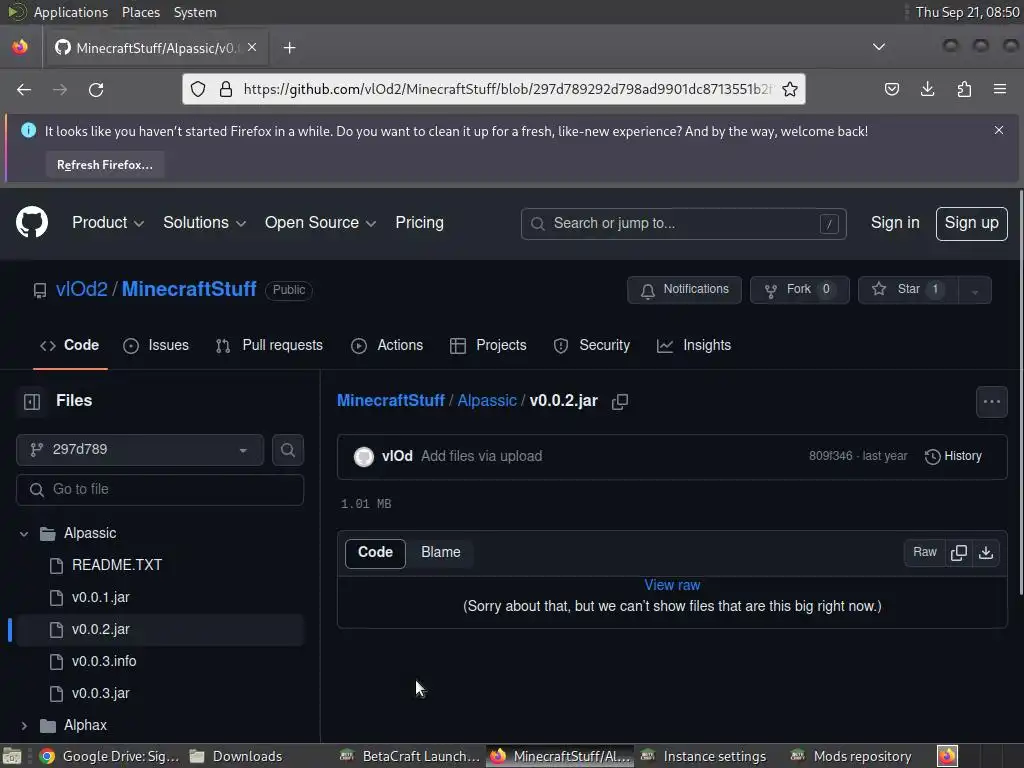
Task: Open the Applications system menu
Action: point(71,12)
